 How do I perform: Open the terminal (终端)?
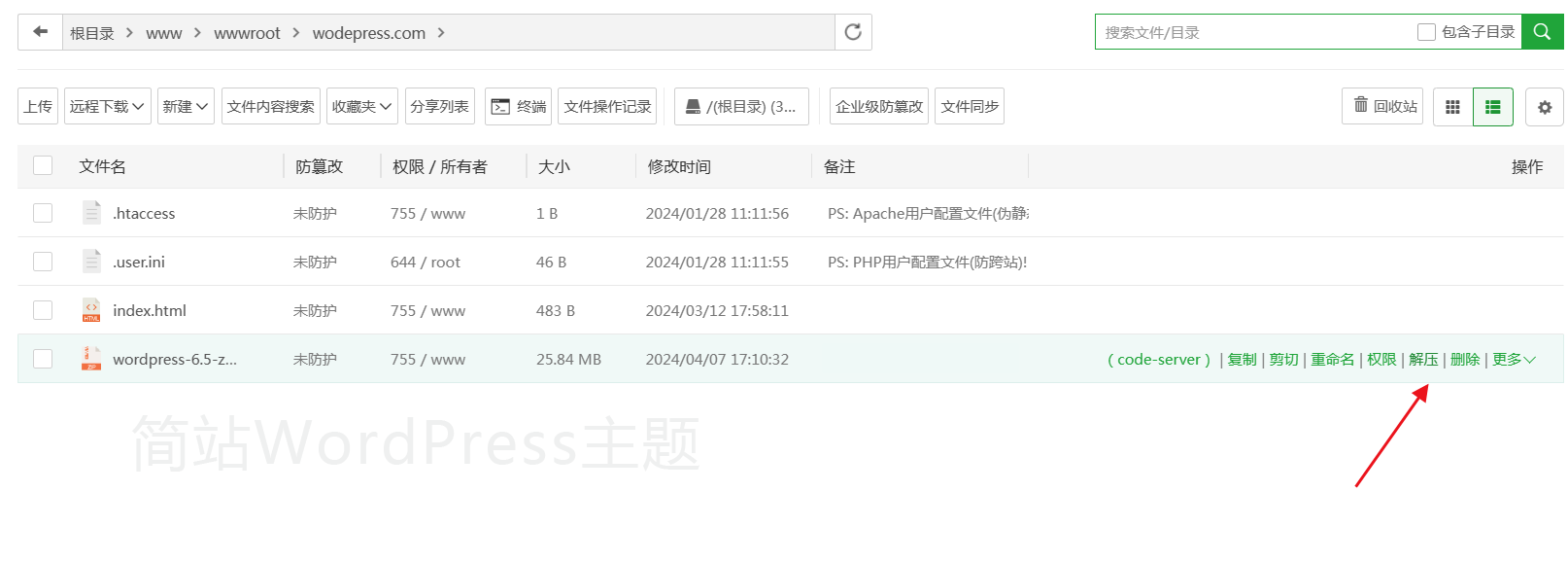coord(518,106)
